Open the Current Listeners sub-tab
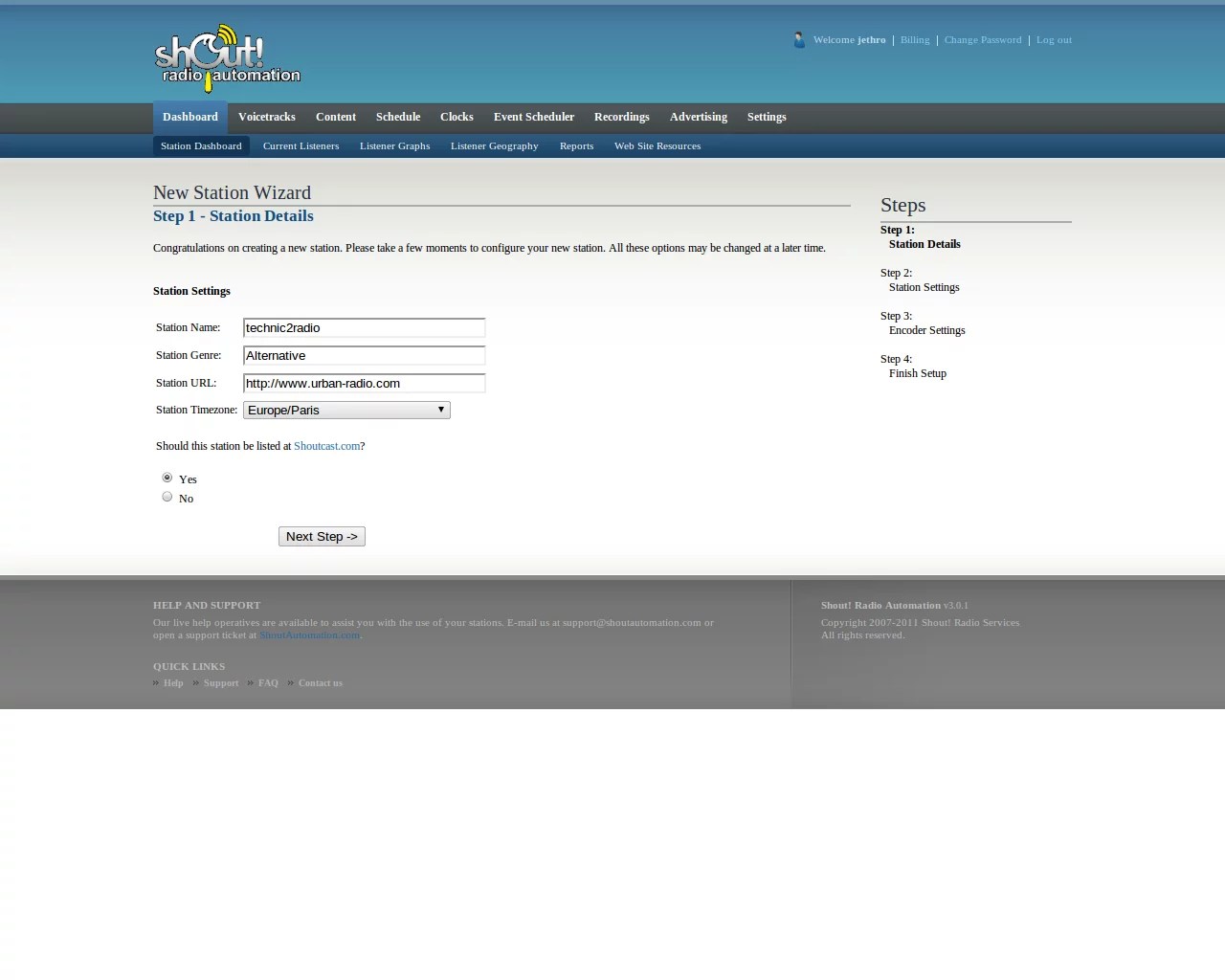Viewport: 1225px width, 980px height. [x=301, y=146]
